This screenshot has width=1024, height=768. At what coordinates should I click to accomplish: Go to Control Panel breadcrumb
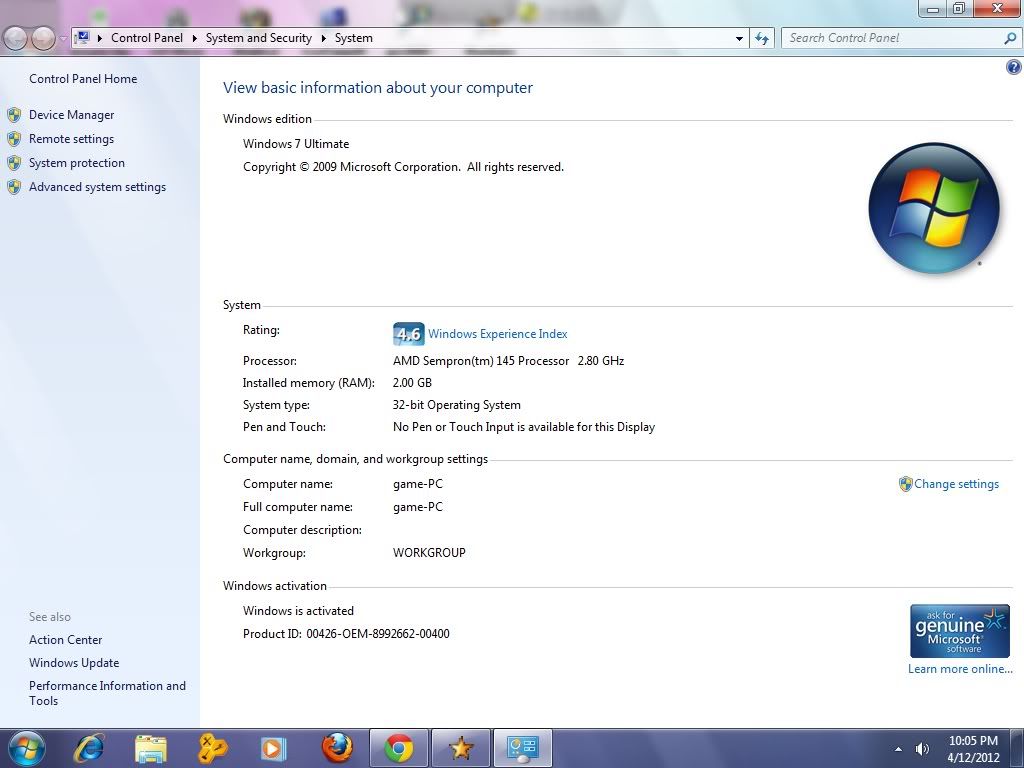[147, 38]
